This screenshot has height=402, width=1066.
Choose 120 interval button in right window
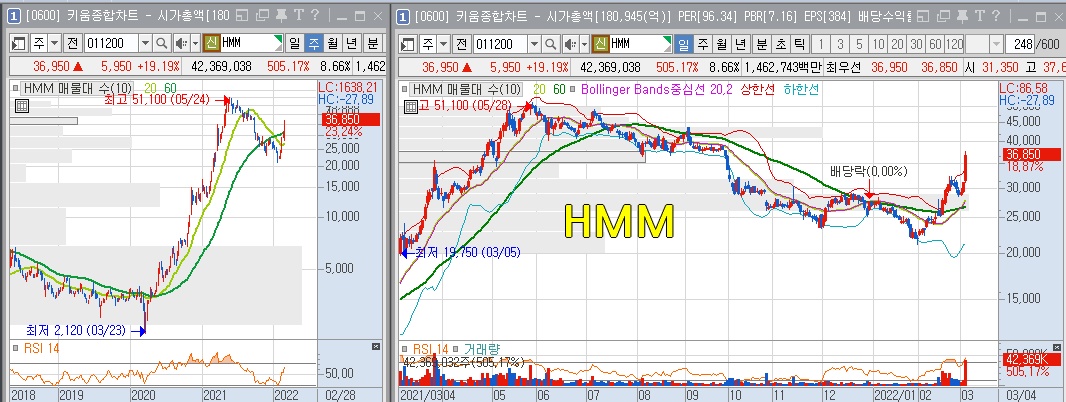(x=955, y=44)
